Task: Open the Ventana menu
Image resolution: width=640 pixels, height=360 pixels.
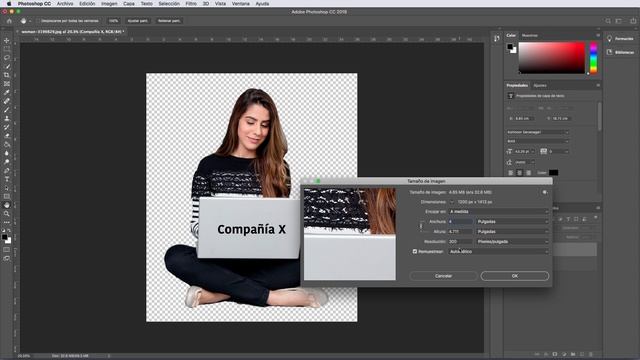Action: (x=241, y=4)
